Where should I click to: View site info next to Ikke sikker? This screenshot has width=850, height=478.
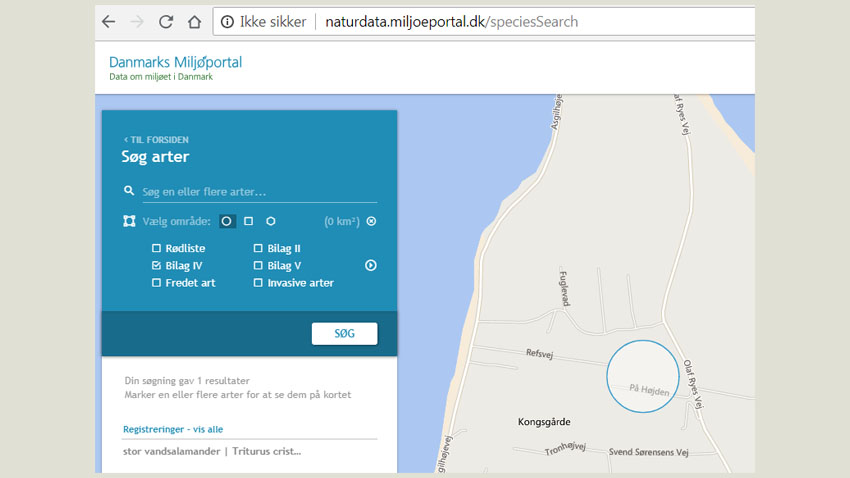tap(227, 22)
